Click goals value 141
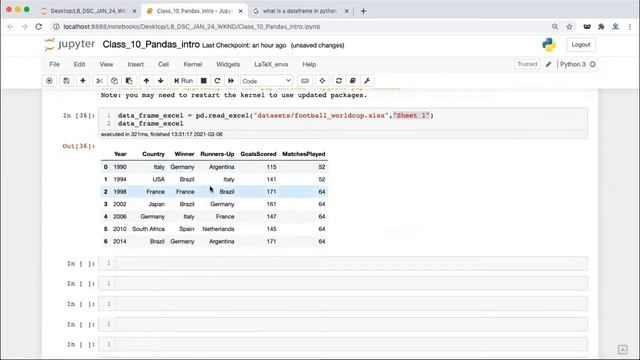Screen dimensions: 640x360 [x=271, y=179]
